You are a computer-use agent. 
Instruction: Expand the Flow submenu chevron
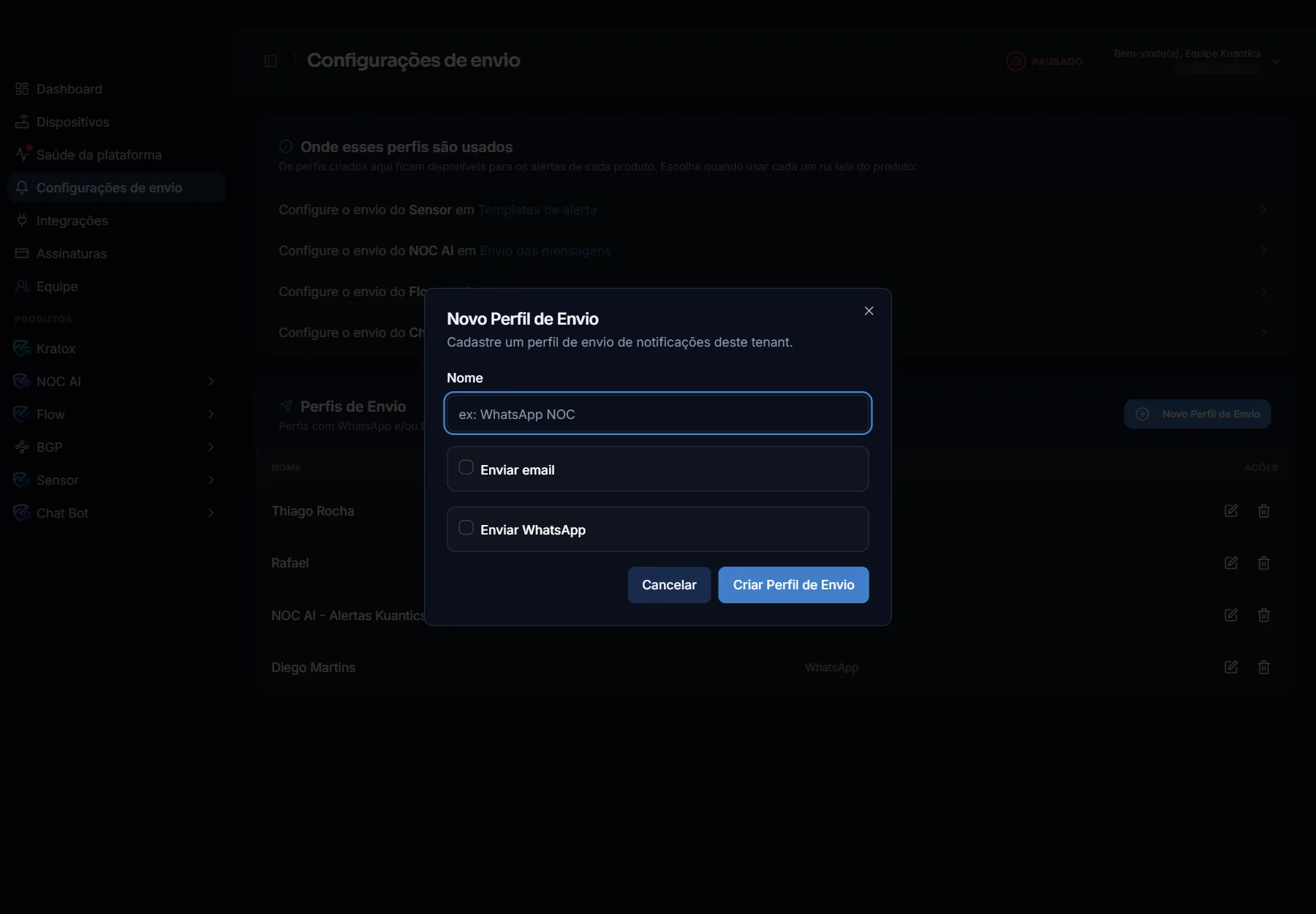(x=211, y=414)
